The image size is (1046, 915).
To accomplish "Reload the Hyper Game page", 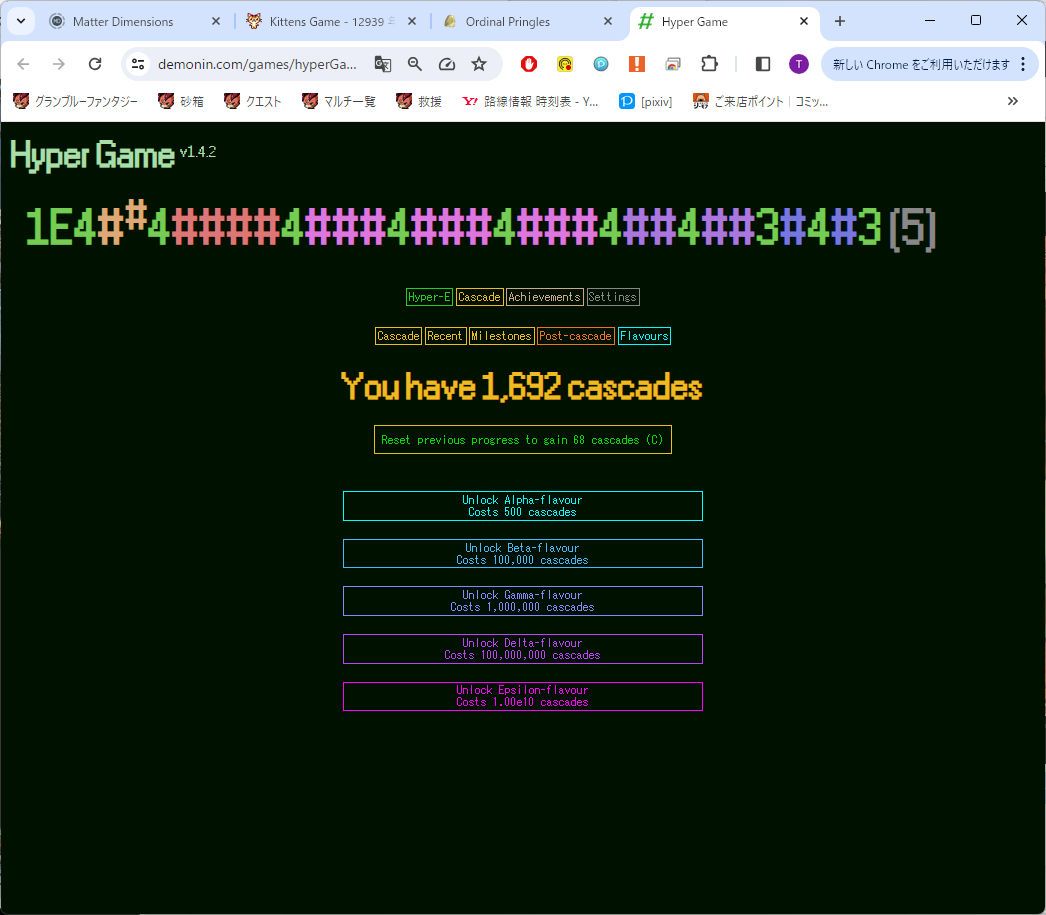I will (x=95, y=63).
